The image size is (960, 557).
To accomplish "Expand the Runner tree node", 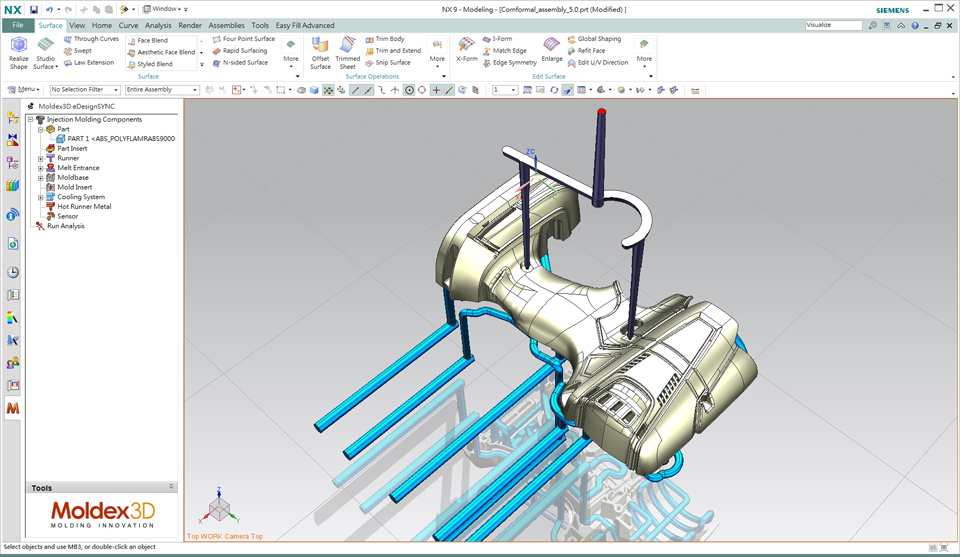I will [41, 158].
